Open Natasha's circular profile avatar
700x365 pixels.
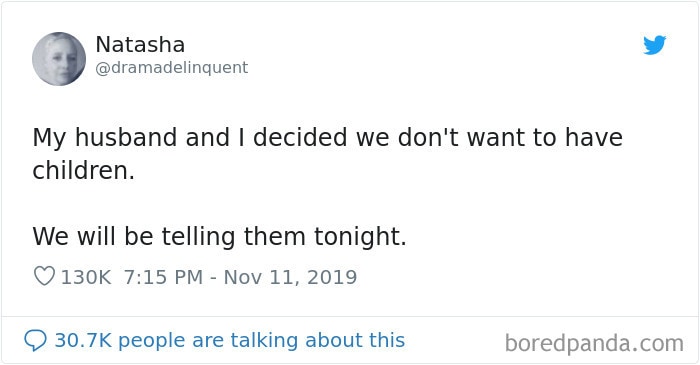59,59
